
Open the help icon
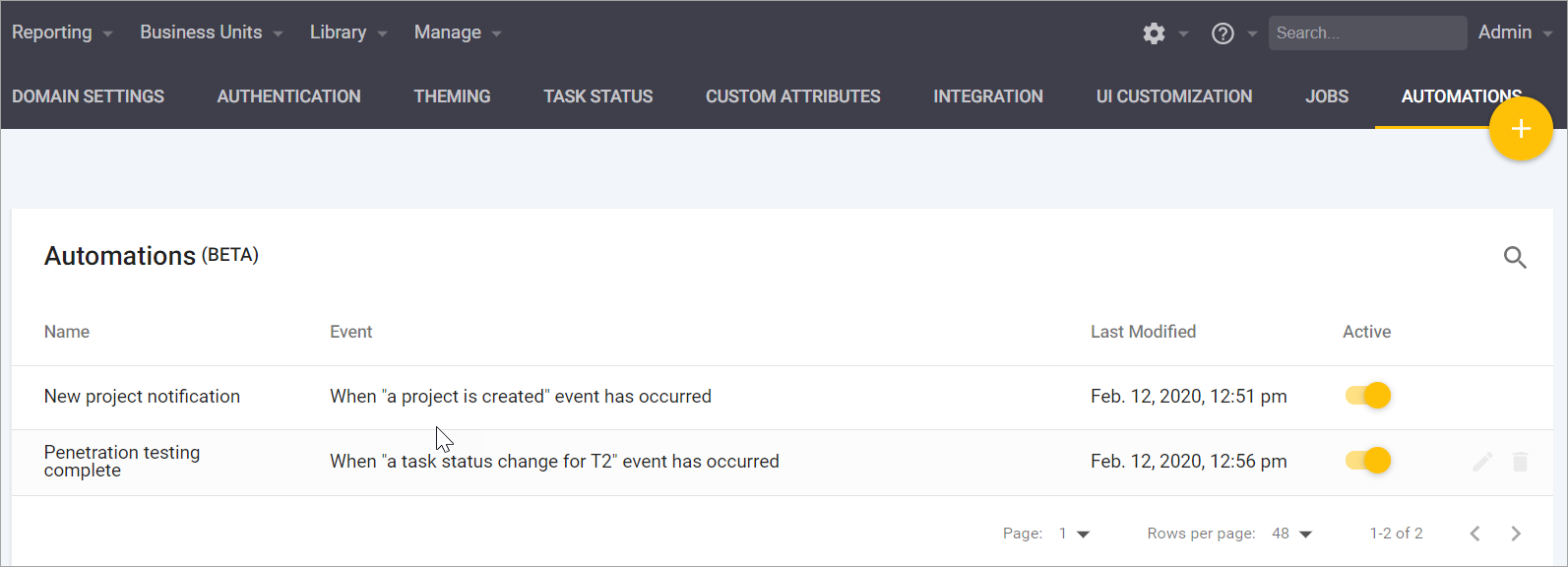[x=1222, y=32]
